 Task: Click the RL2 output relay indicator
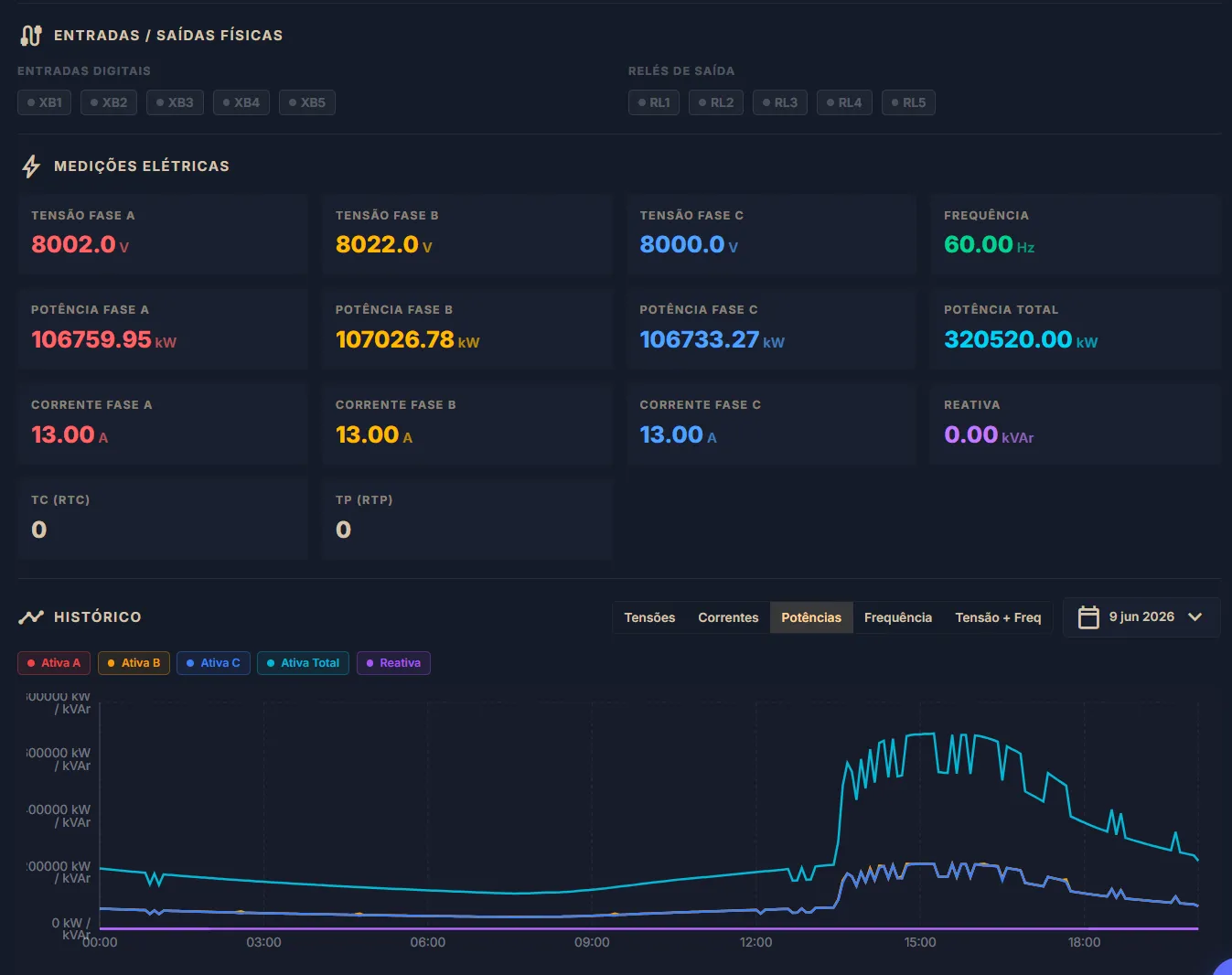pos(716,102)
